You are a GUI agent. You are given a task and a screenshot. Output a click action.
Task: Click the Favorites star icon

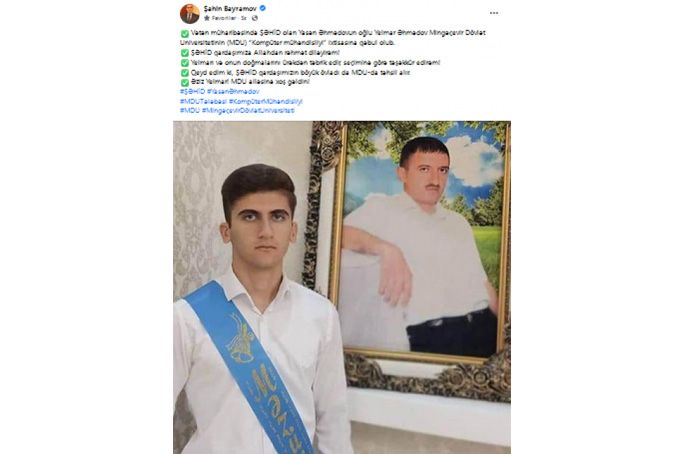(x=207, y=18)
